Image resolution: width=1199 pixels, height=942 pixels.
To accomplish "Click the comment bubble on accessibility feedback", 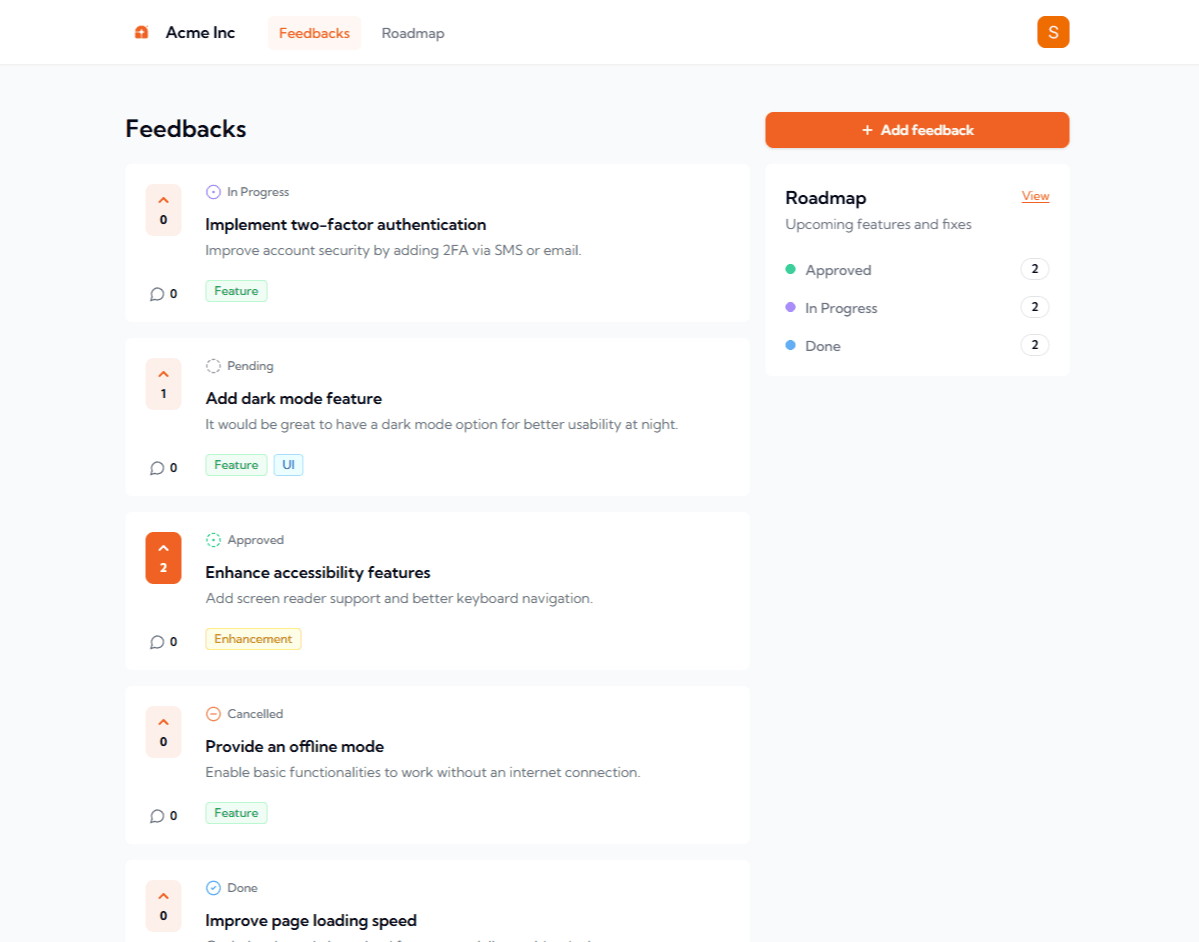I will [x=158, y=641].
